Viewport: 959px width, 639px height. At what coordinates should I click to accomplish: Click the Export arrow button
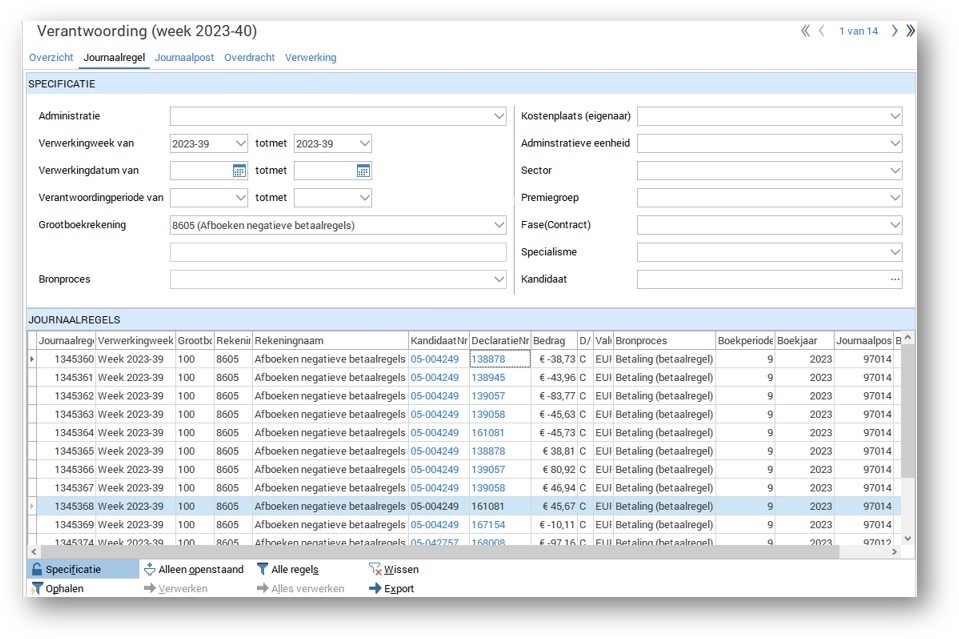375,589
